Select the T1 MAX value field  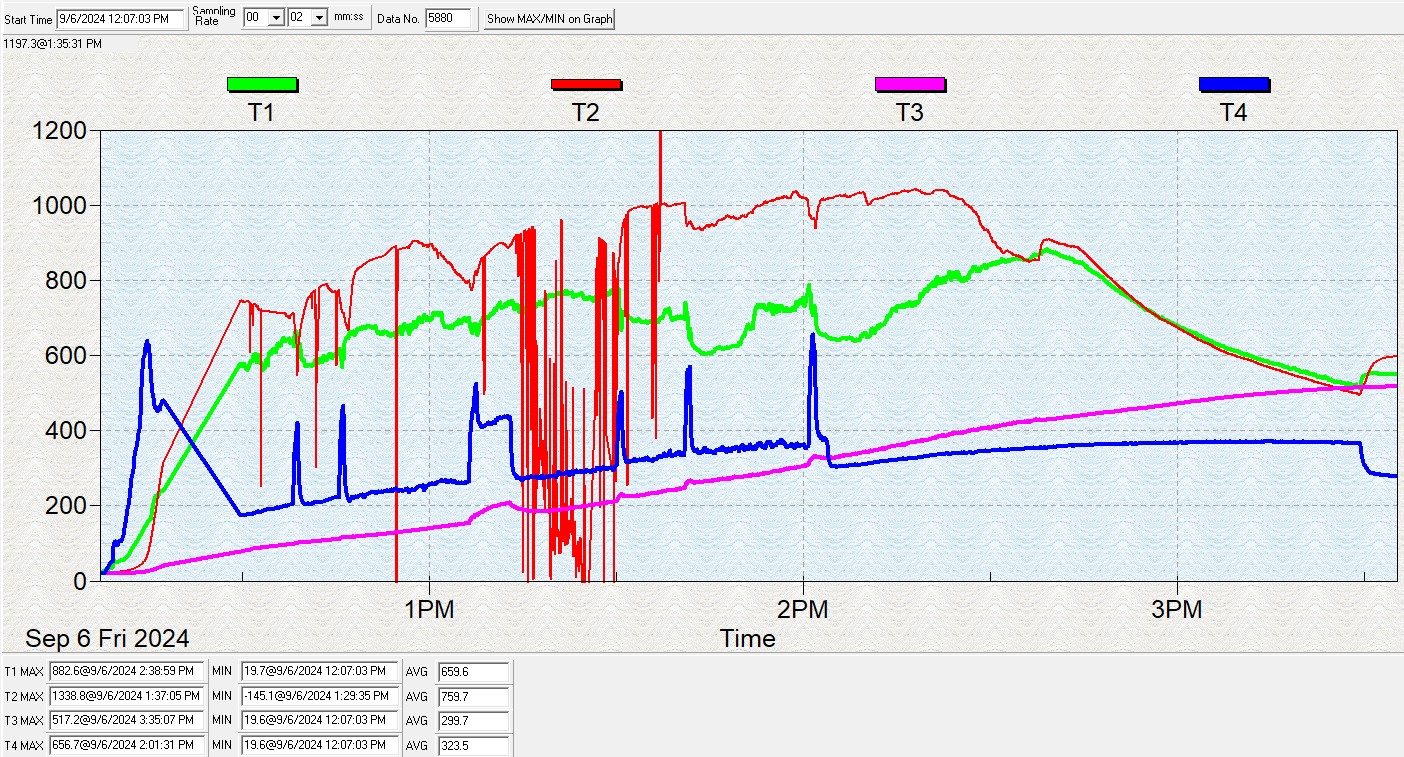(127, 671)
